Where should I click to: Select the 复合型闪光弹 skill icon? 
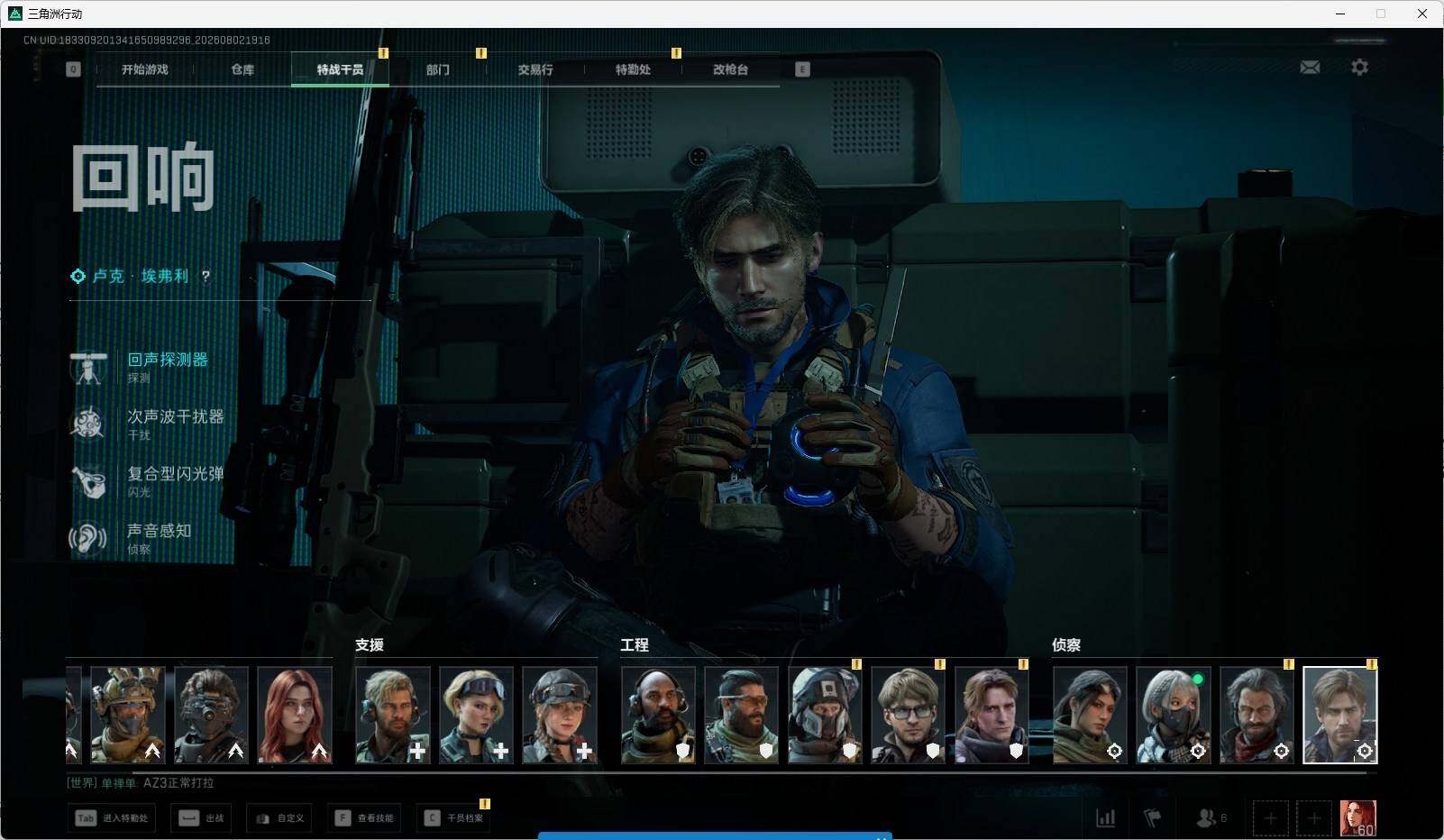tap(88, 481)
